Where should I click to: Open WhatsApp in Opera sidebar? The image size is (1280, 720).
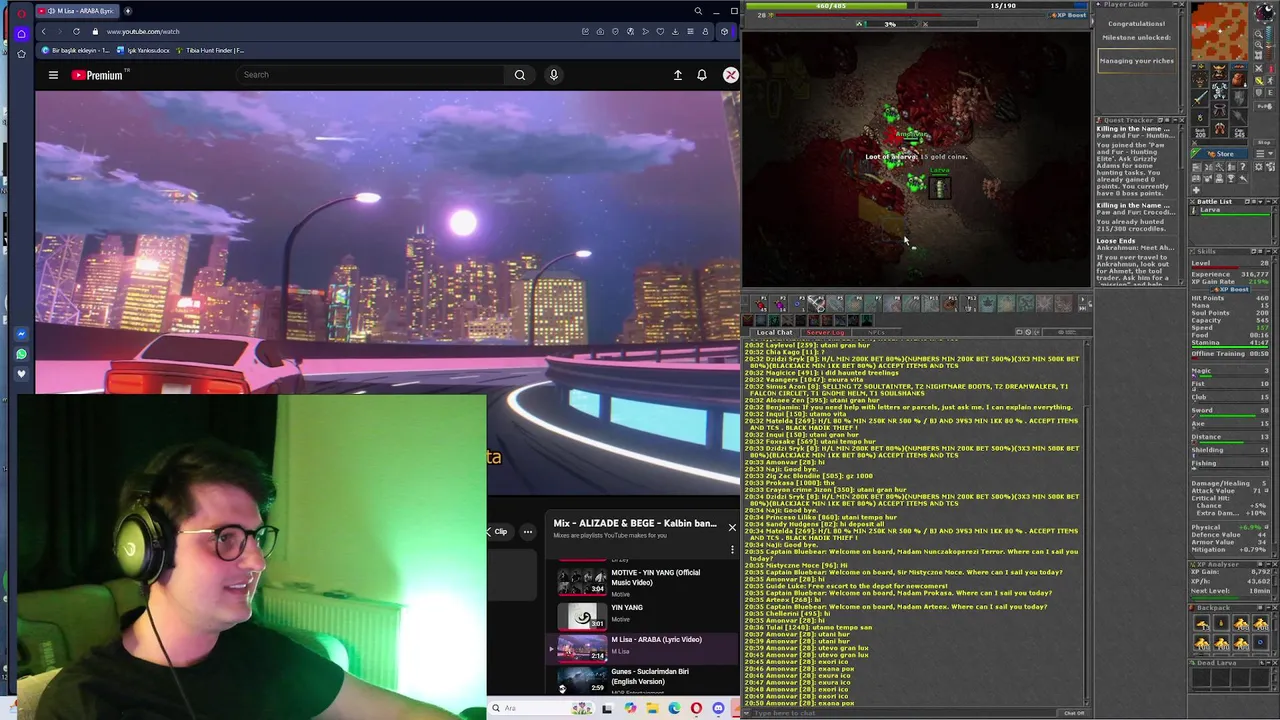click(x=21, y=354)
